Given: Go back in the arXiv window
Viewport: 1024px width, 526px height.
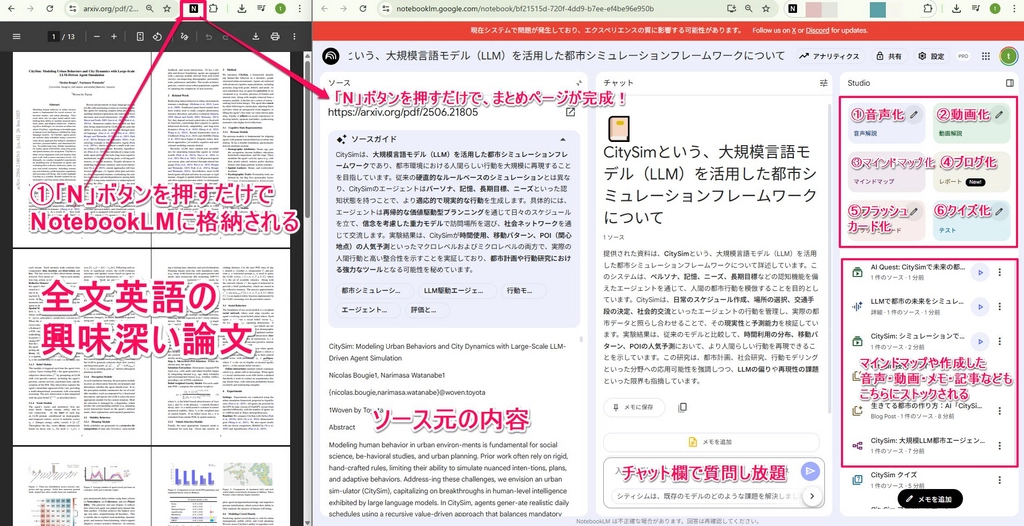Looking at the screenshot, I should point(12,9).
